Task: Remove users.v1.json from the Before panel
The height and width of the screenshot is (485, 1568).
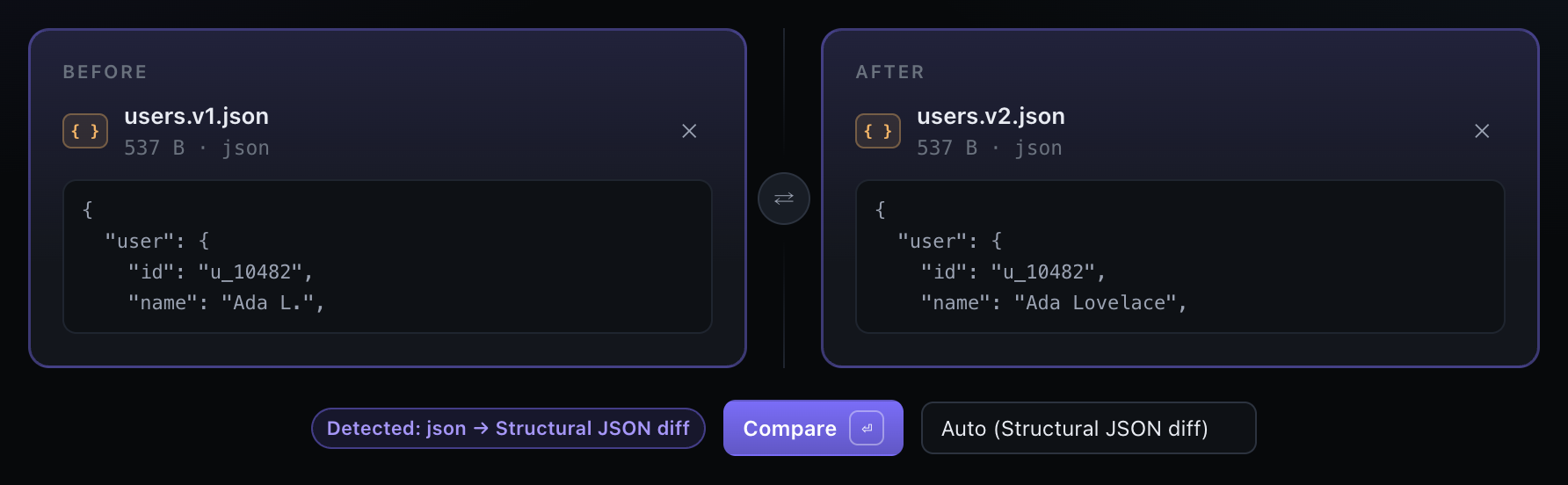Action: point(689,131)
